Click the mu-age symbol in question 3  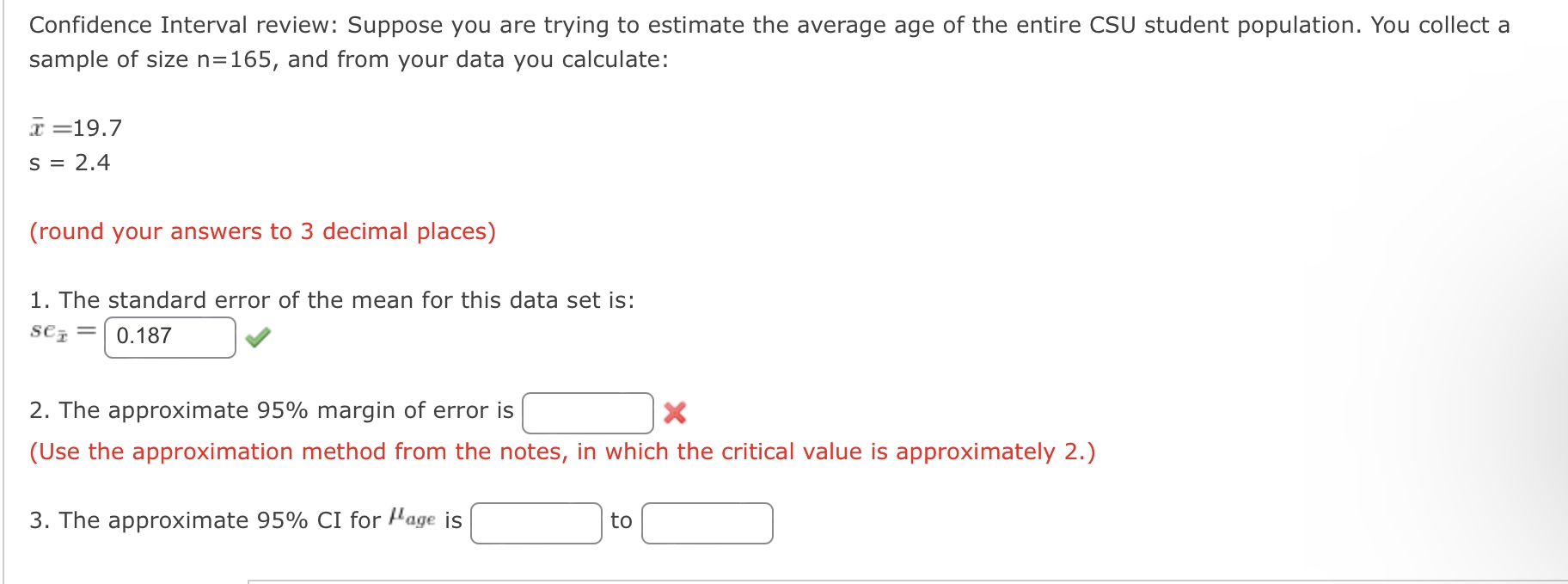click(x=411, y=517)
